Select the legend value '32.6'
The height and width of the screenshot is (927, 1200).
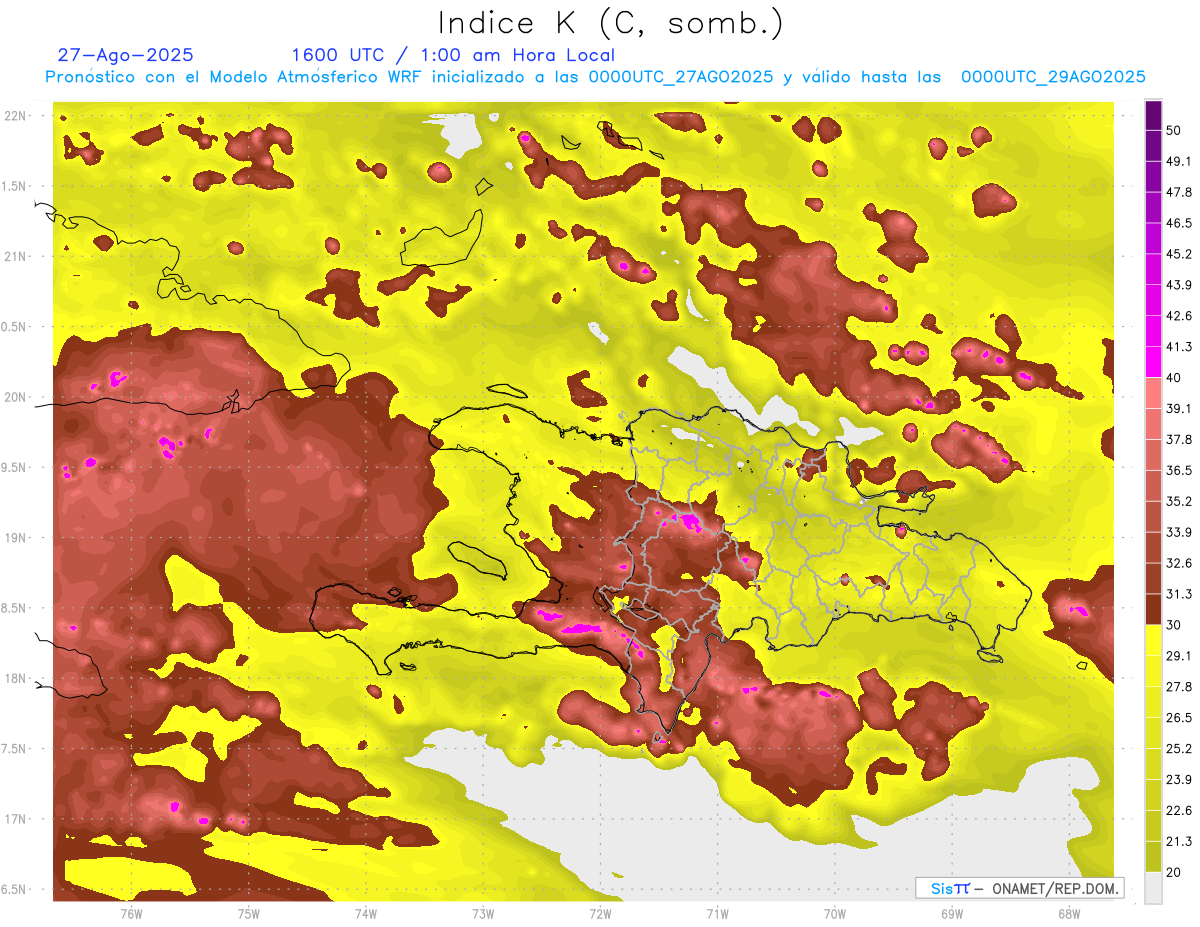coord(1179,563)
